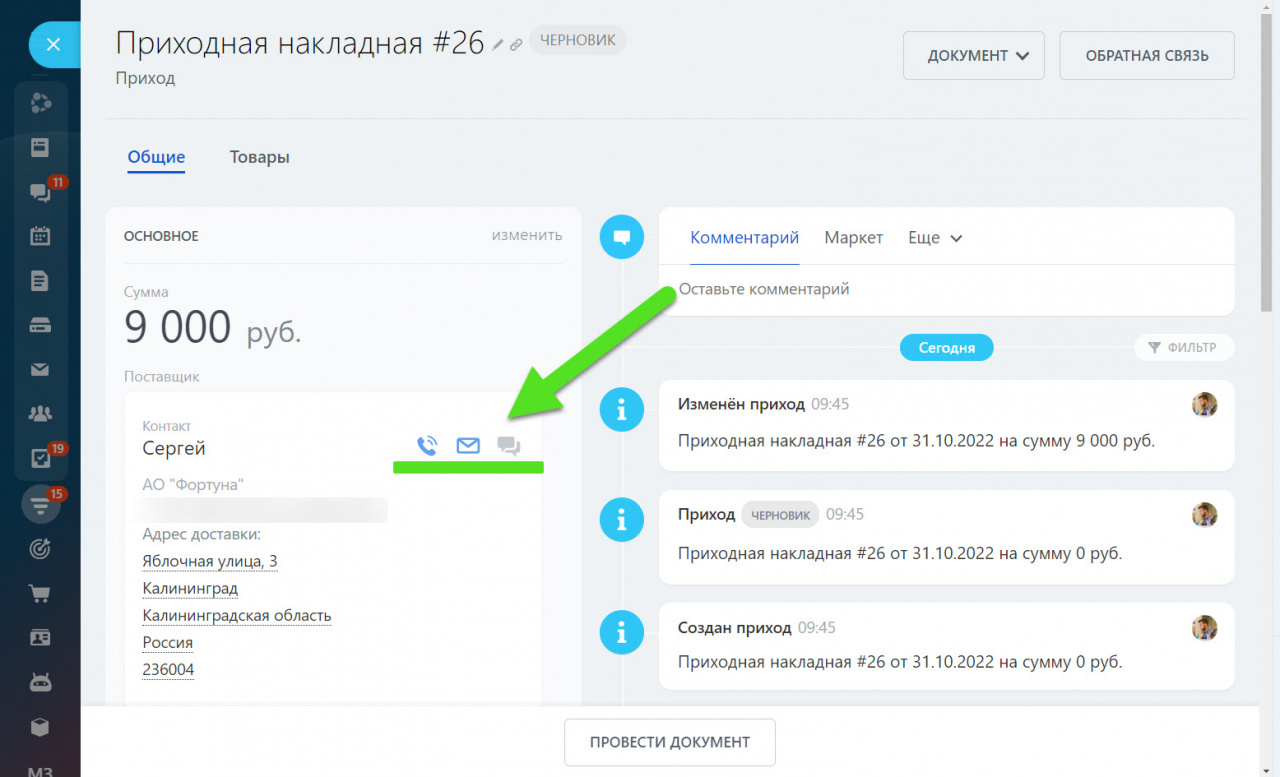Open chat messages icon with 11 badge
The height and width of the screenshot is (777, 1280).
pos(40,192)
